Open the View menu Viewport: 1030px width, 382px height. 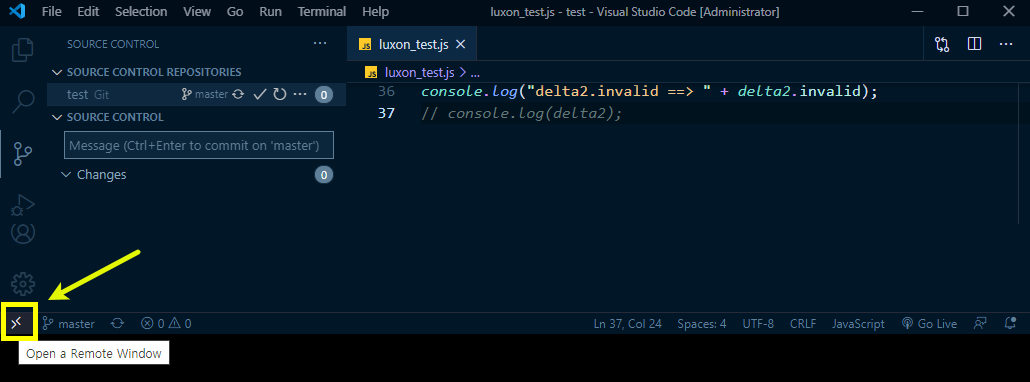click(197, 12)
